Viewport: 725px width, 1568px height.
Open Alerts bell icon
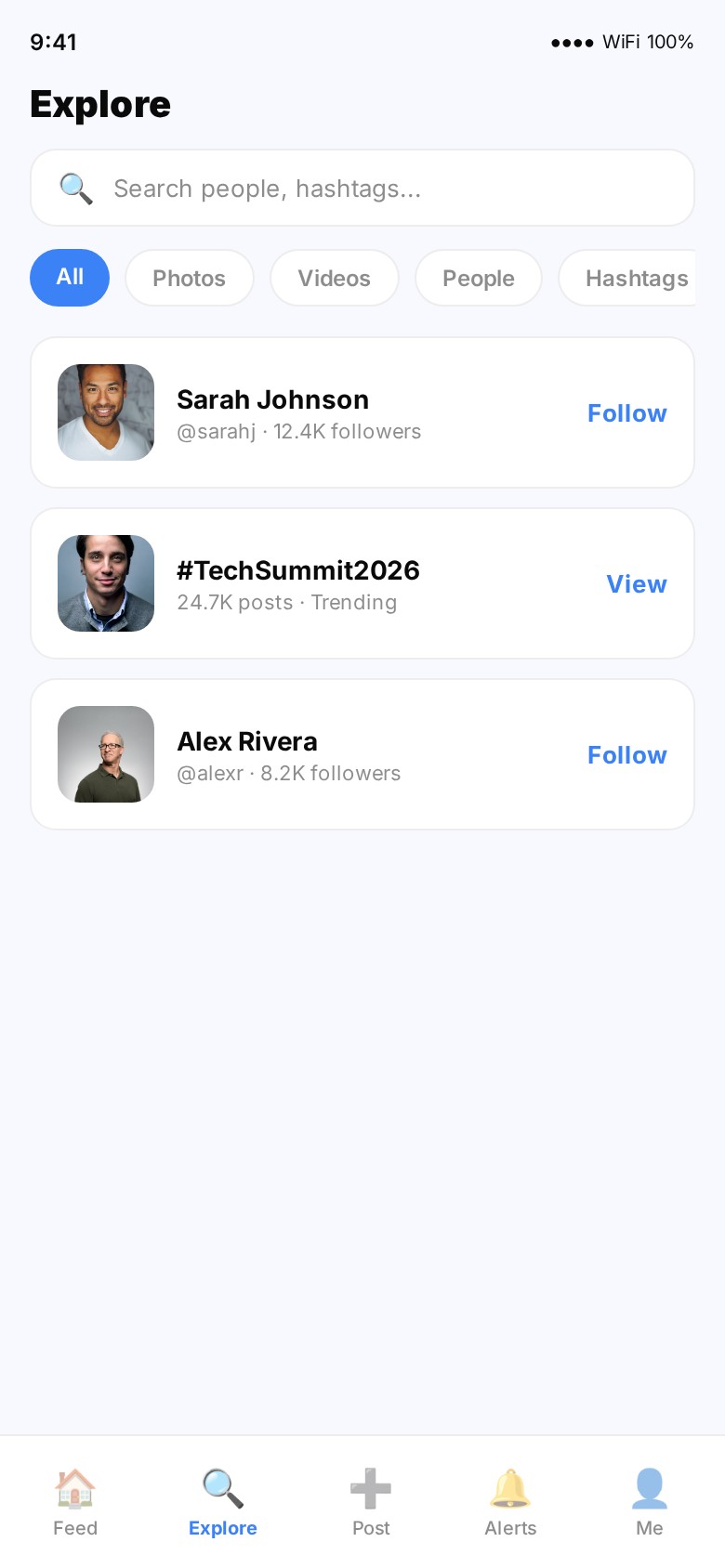click(510, 1488)
